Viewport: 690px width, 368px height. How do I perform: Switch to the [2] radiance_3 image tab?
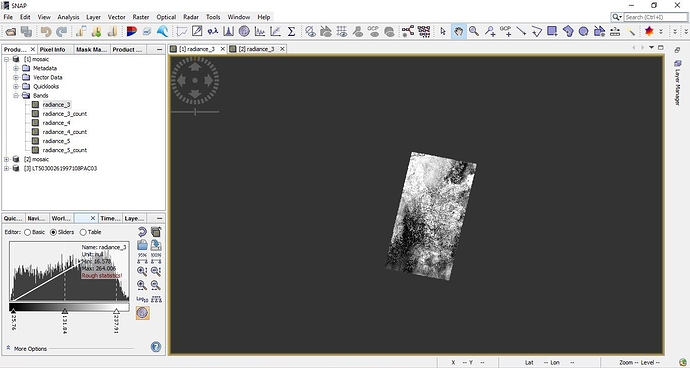coord(257,49)
